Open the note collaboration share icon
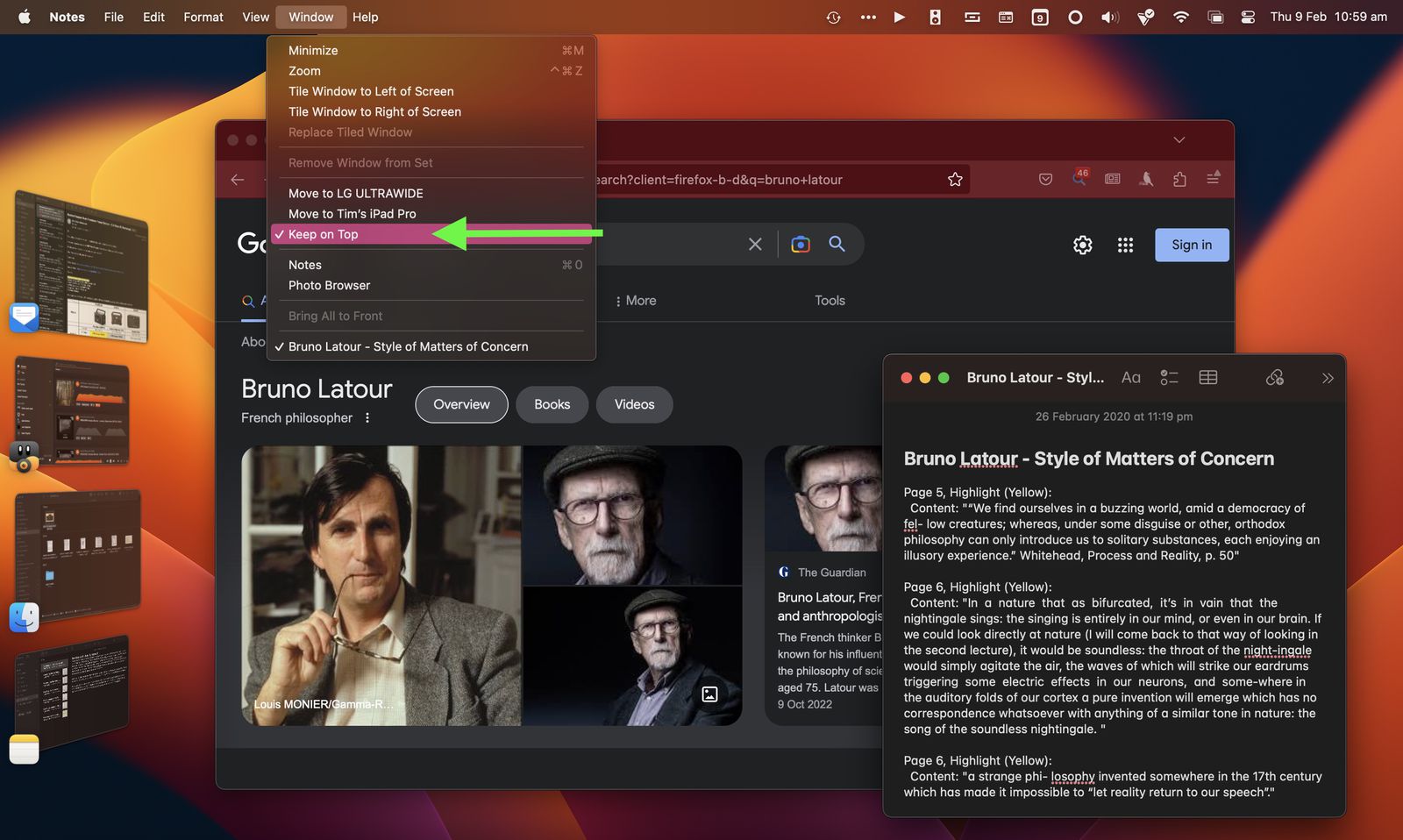Screen dimensions: 1403x840 point(1274,378)
